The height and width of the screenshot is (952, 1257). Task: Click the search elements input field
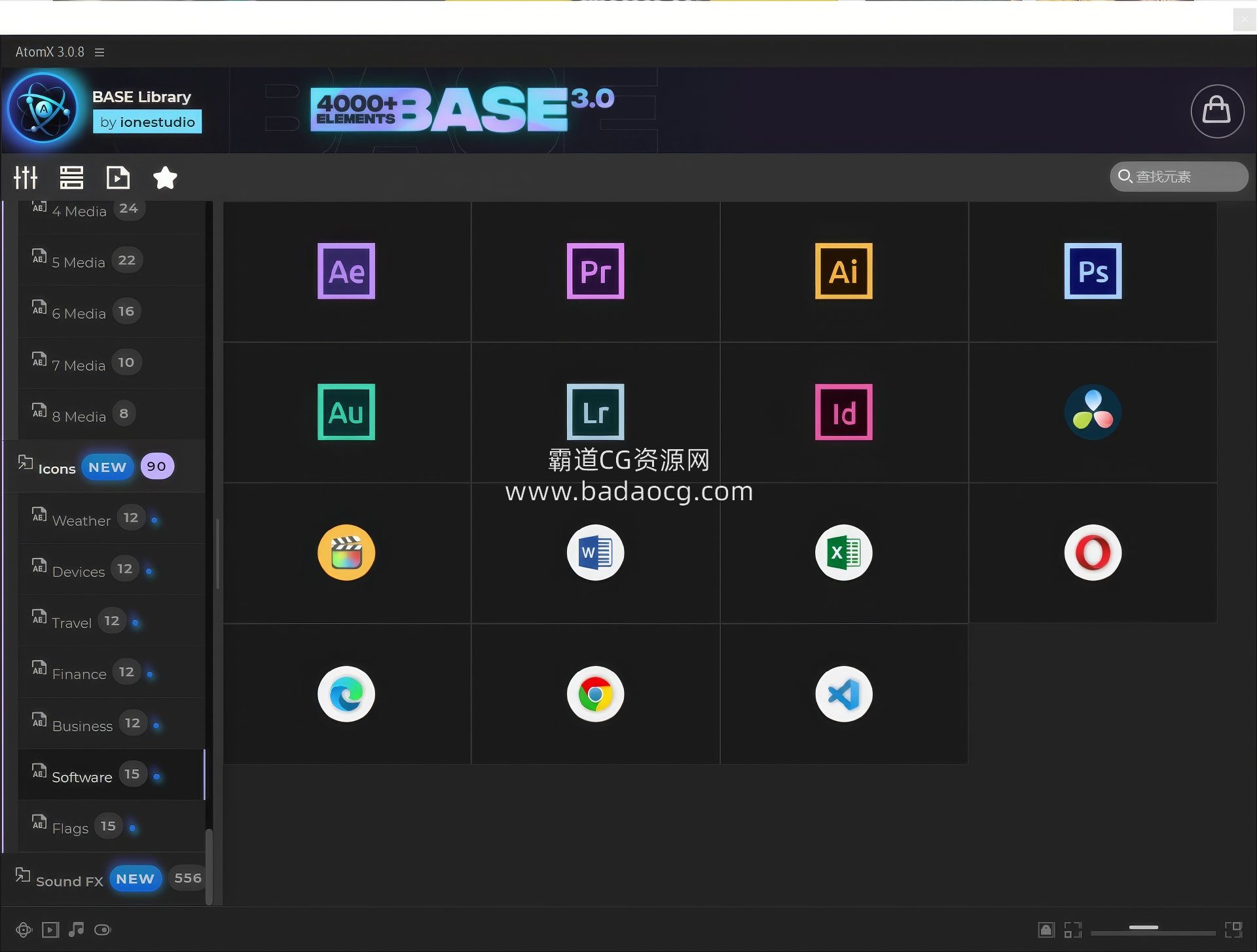[x=1178, y=177]
